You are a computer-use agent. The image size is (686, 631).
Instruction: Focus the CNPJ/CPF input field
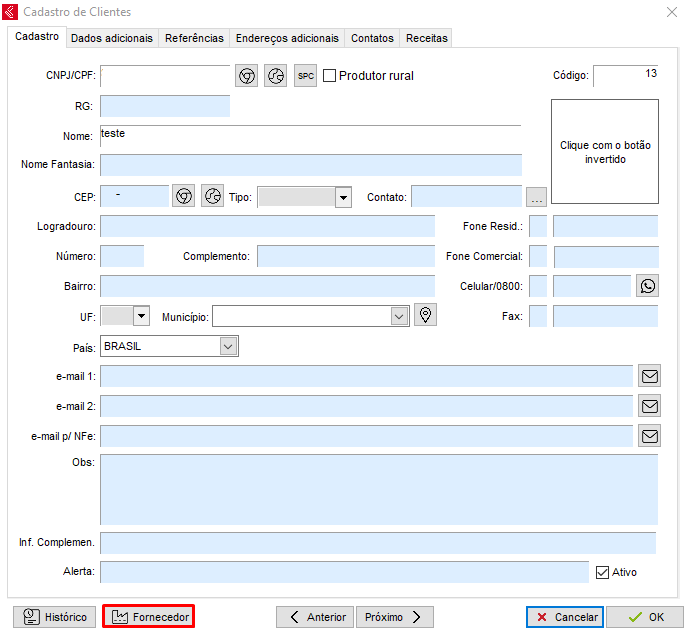coord(165,76)
